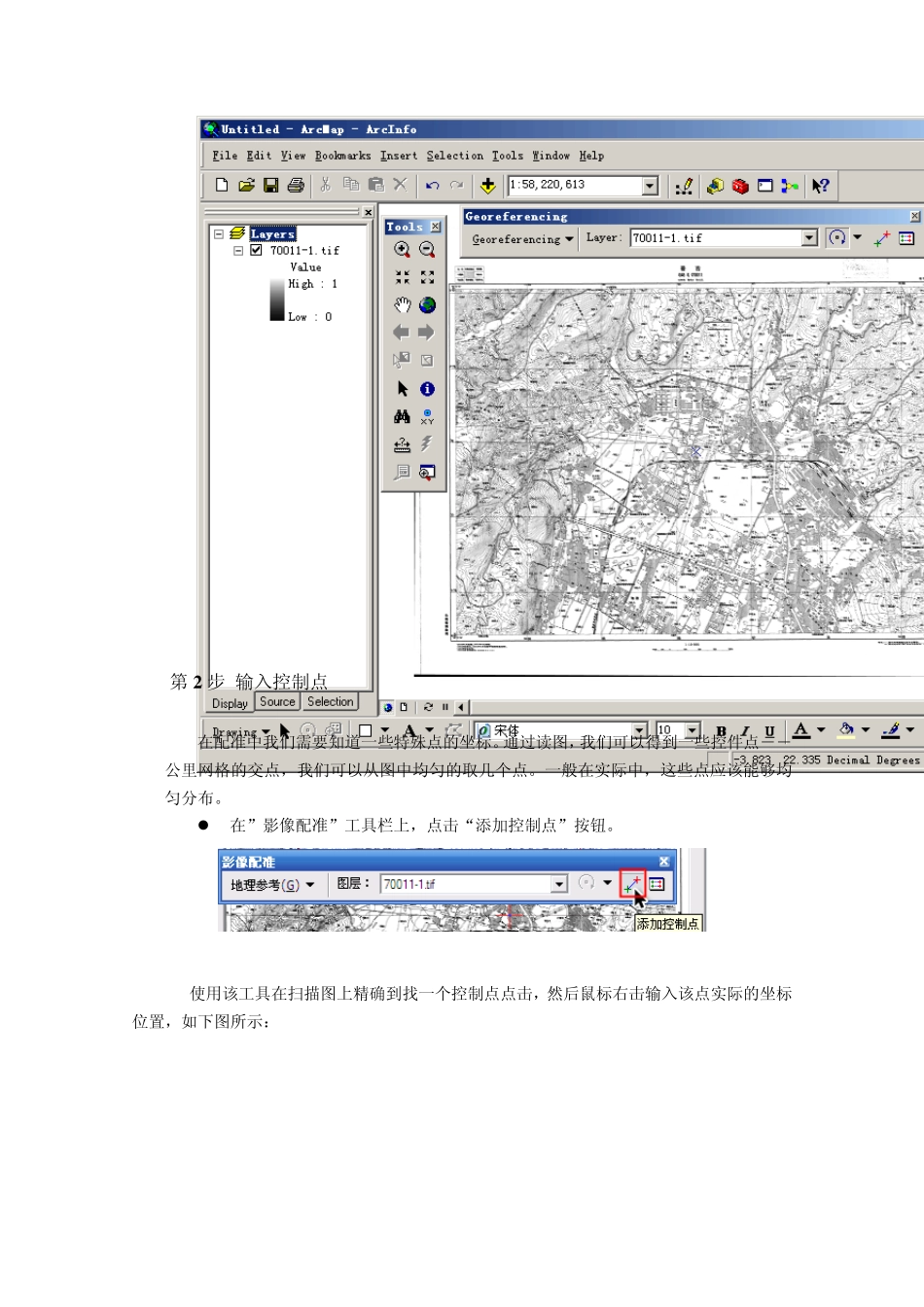Open the Find binoculars tool
924x1307 pixels.
click(402, 416)
